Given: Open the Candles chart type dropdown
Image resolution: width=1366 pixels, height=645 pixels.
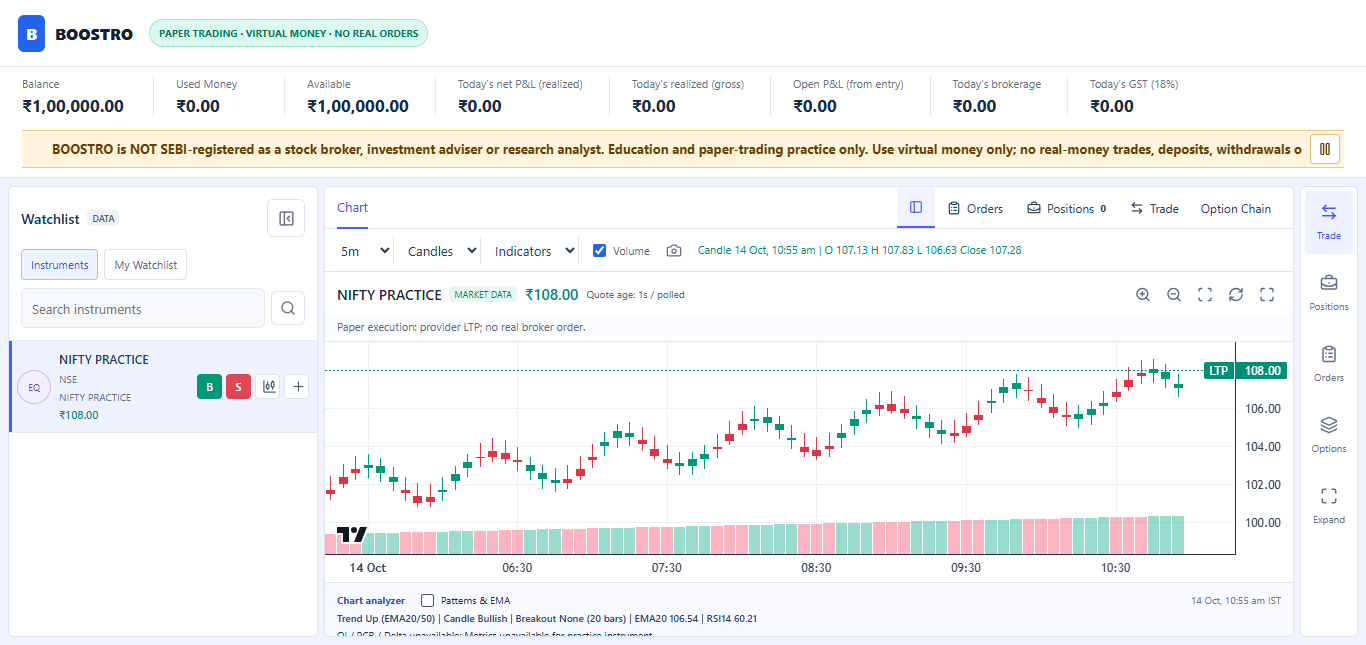Looking at the screenshot, I should pyautogui.click(x=440, y=251).
